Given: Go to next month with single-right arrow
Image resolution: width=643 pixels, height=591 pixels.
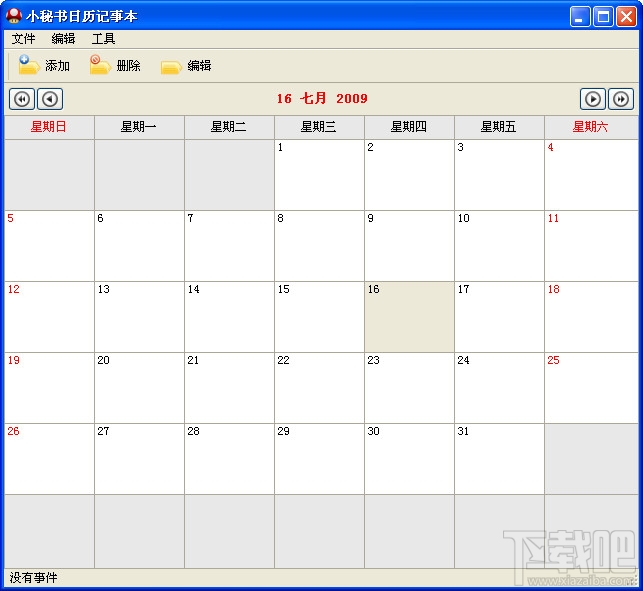Looking at the screenshot, I should [593, 99].
